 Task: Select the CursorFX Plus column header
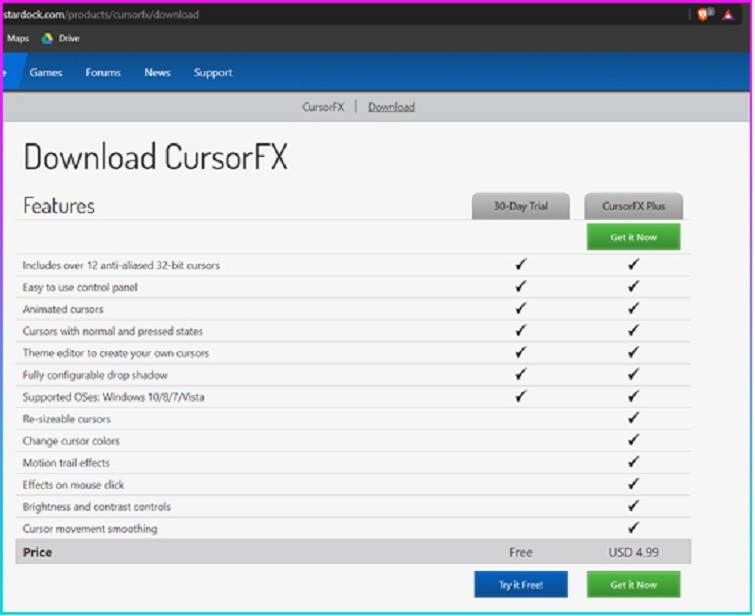click(633, 206)
